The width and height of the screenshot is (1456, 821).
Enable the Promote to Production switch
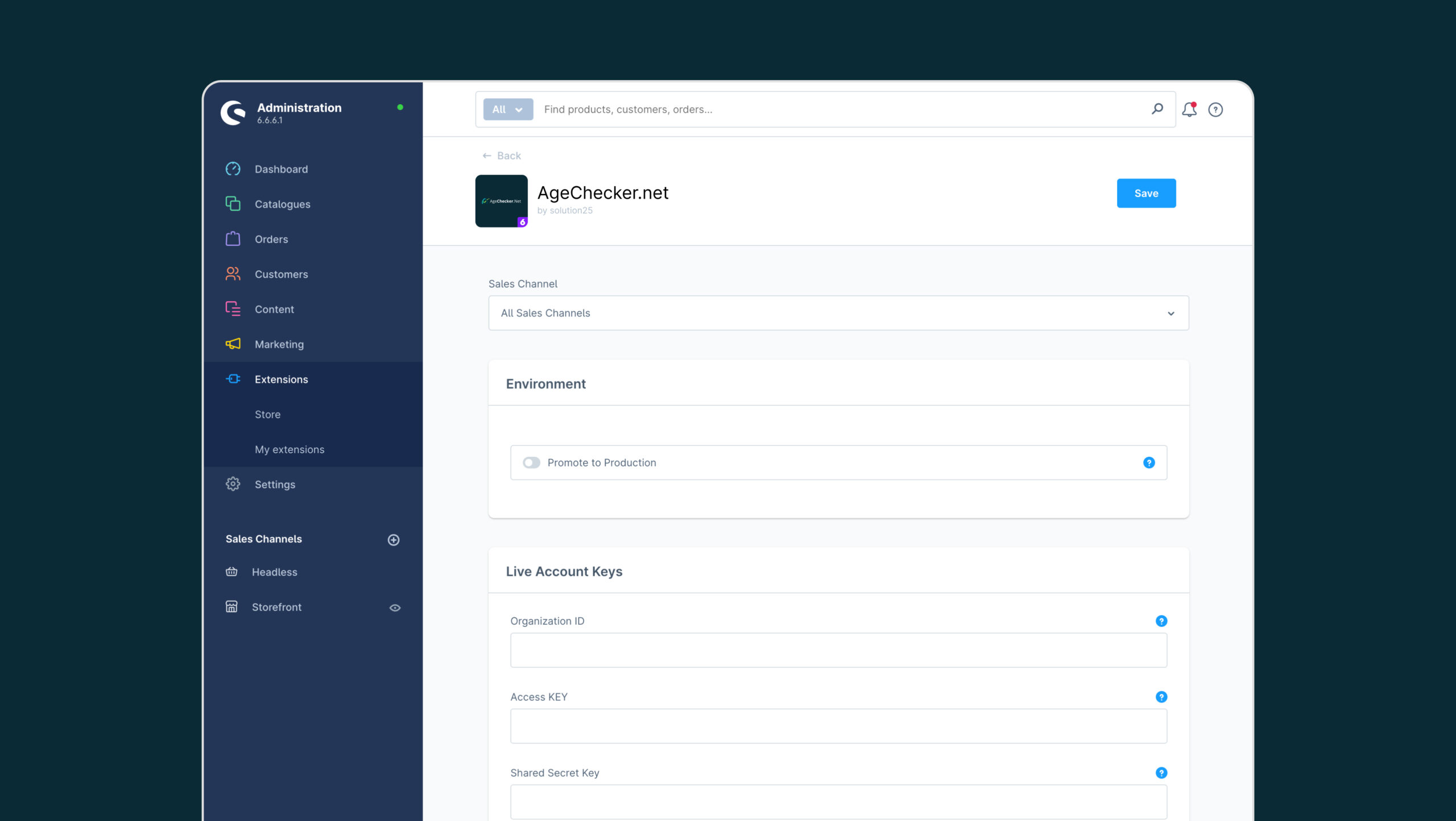(531, 463)
